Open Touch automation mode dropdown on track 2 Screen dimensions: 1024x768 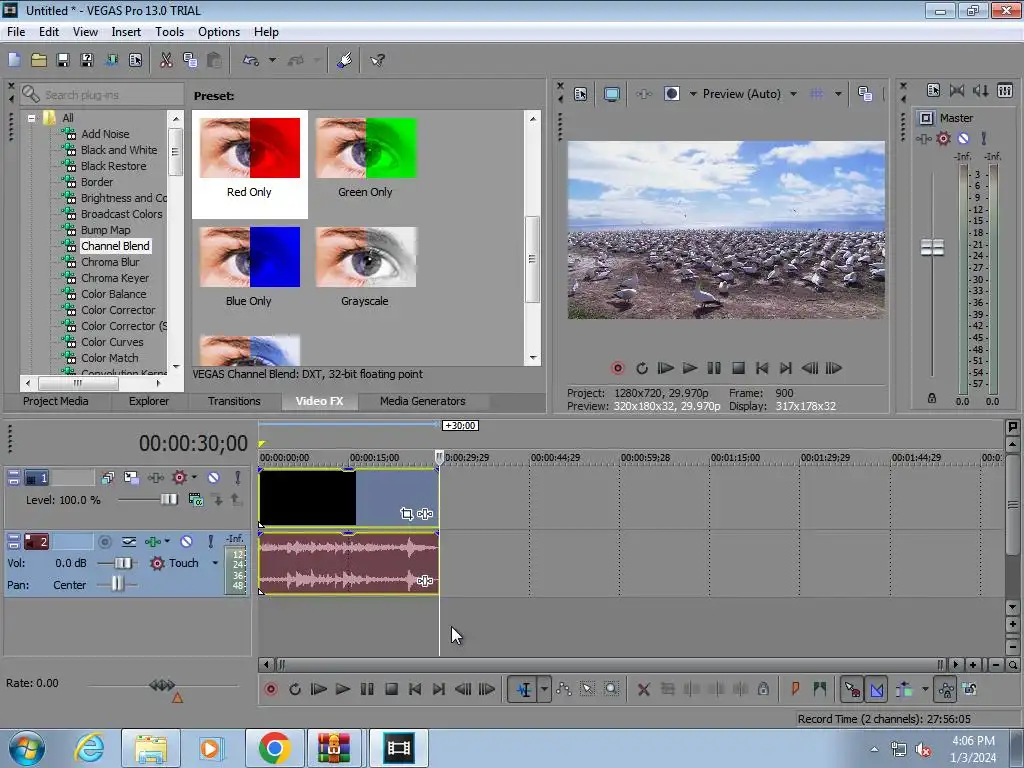(x=215, y=563)
